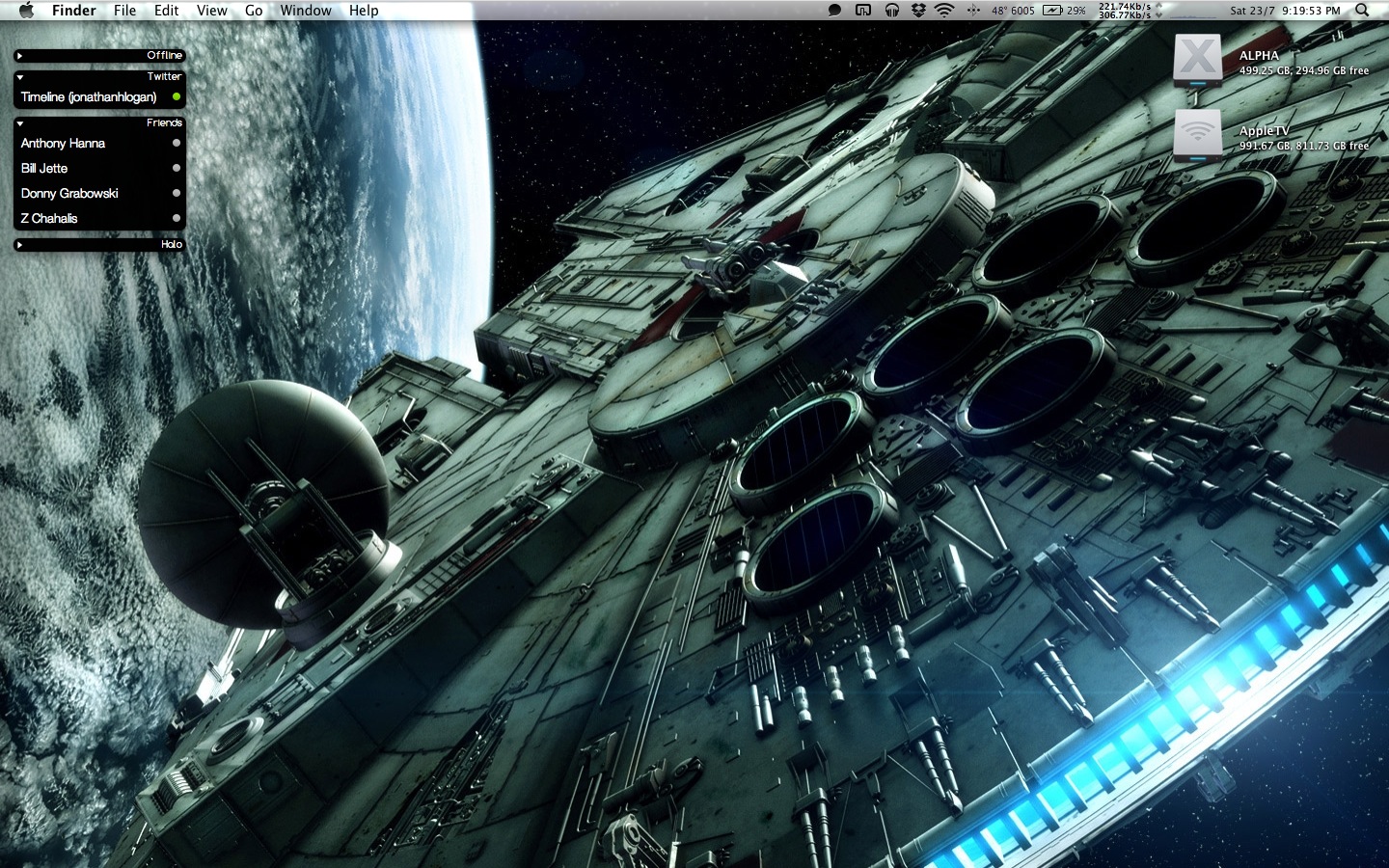Collapse the Twitter group triangle

(19, 77)
